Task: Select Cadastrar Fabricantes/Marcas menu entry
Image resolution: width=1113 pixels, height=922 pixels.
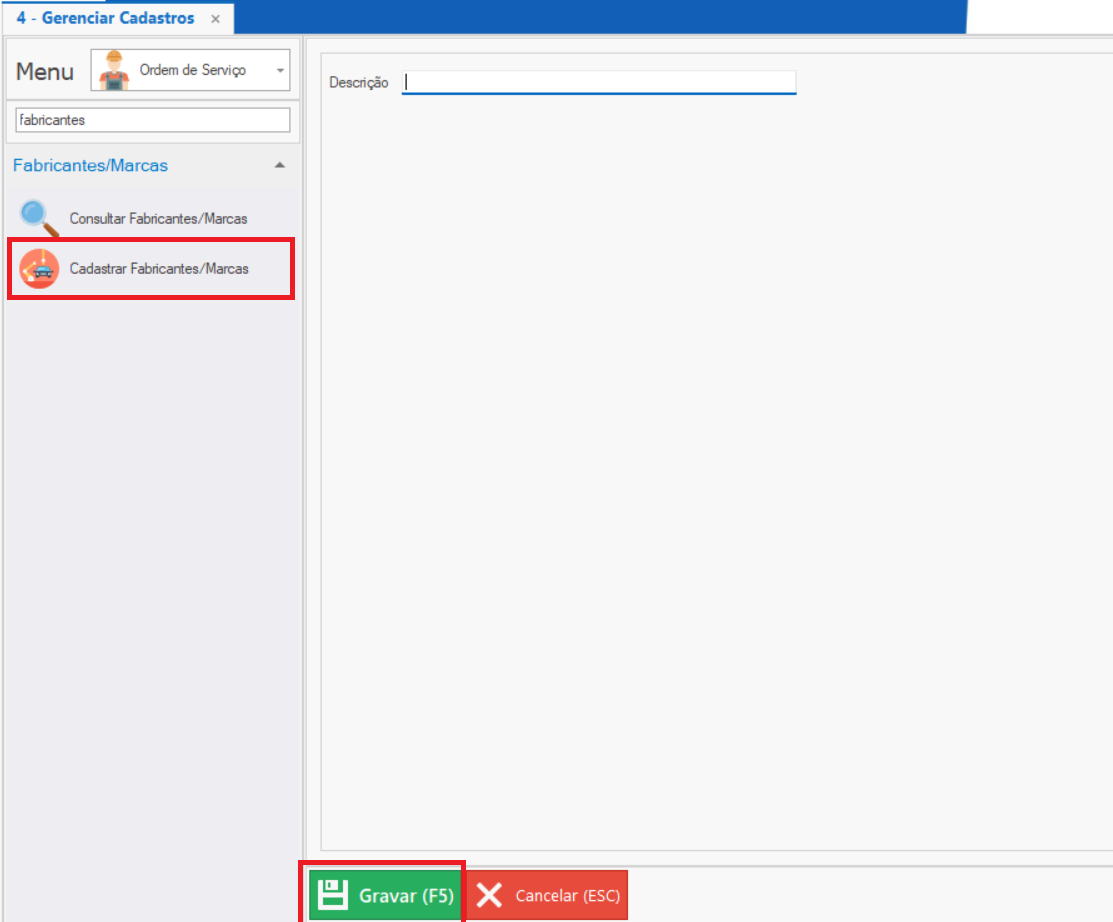Action: 159,269
